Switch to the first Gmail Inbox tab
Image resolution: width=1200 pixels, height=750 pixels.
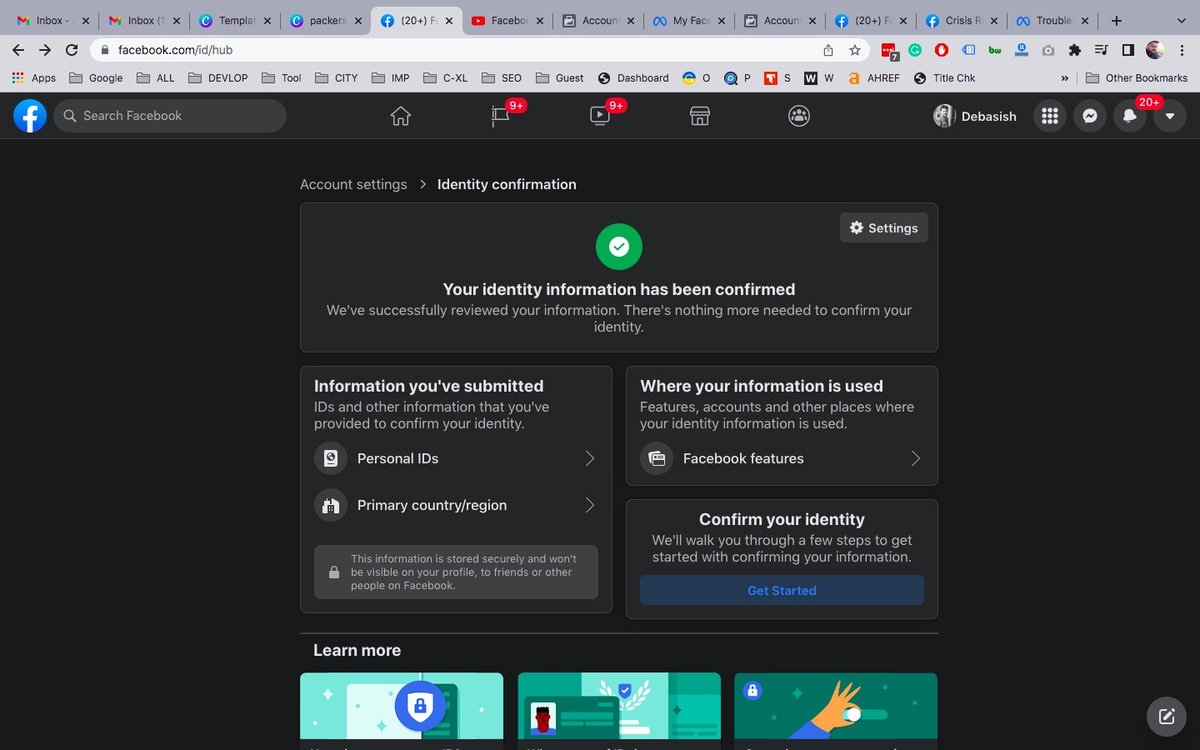pos(54,20)
